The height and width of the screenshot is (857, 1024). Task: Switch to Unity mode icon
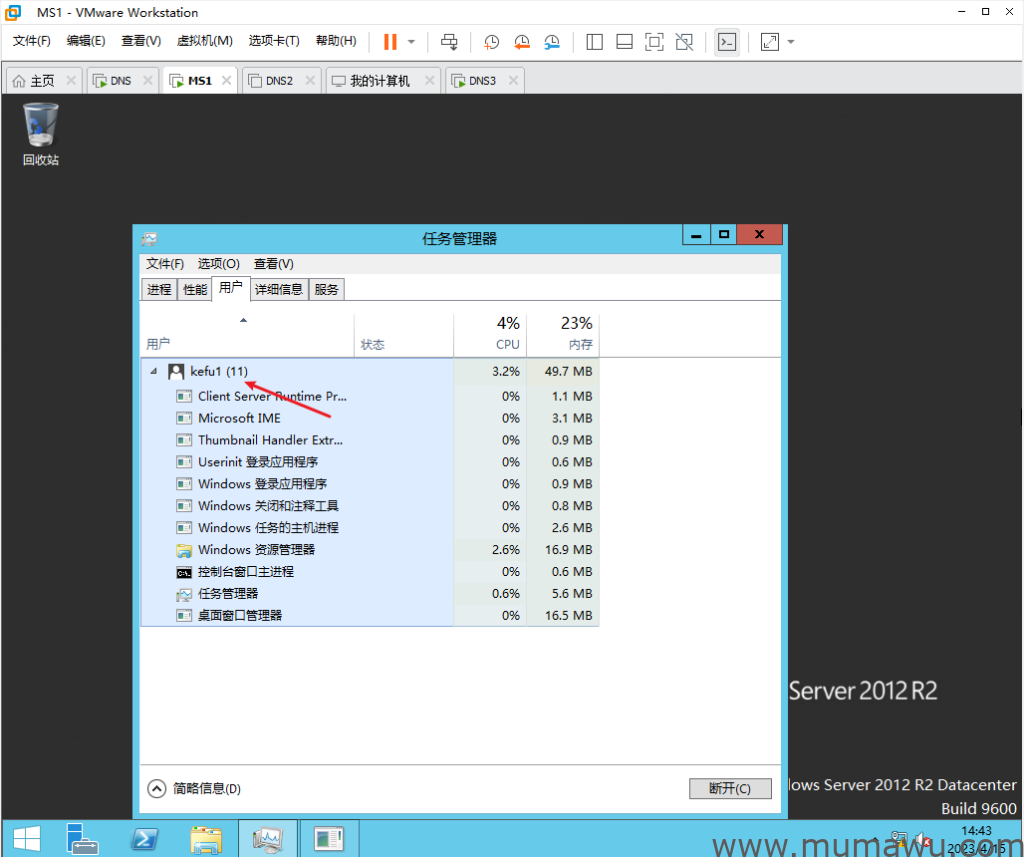[684, 42]
